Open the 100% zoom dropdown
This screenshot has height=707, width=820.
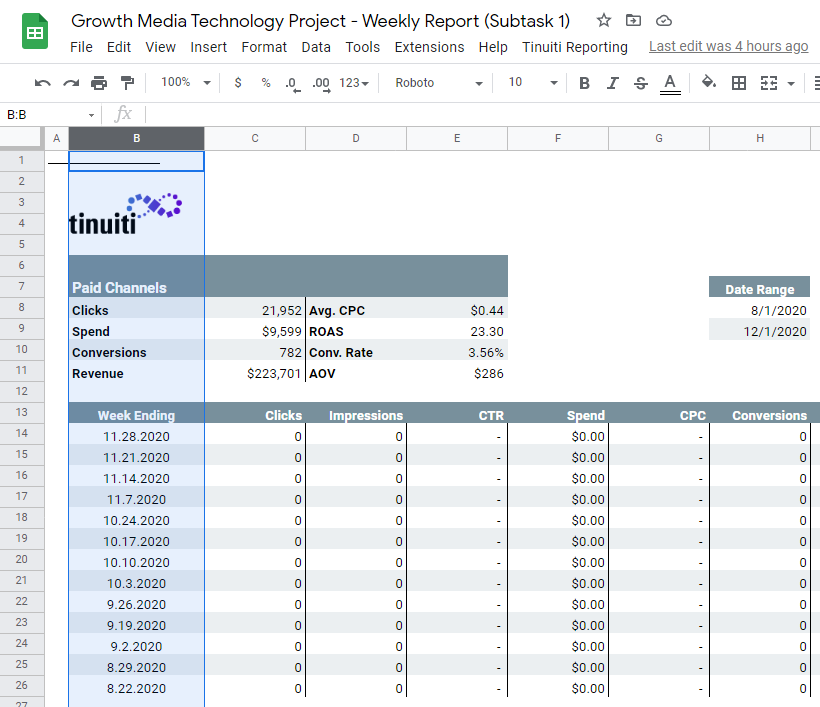coord(186,83)
